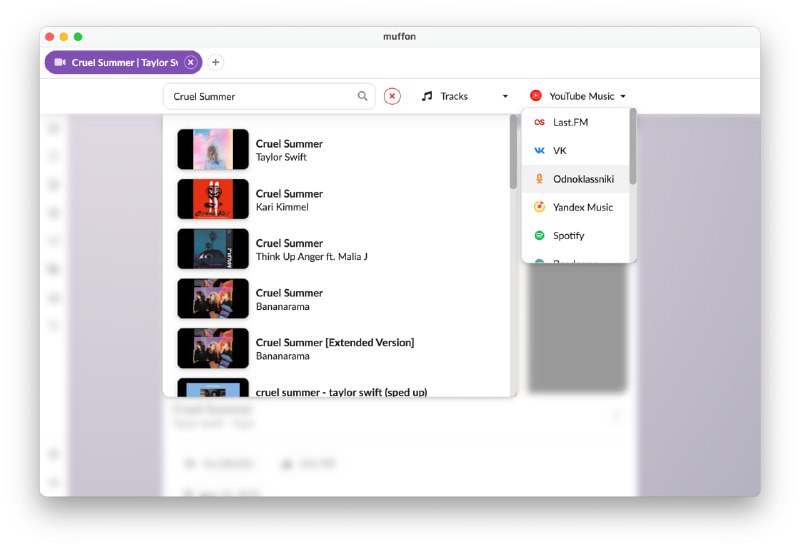
Task: Click the Spotify green icon
Action: (x=539, y=236)
